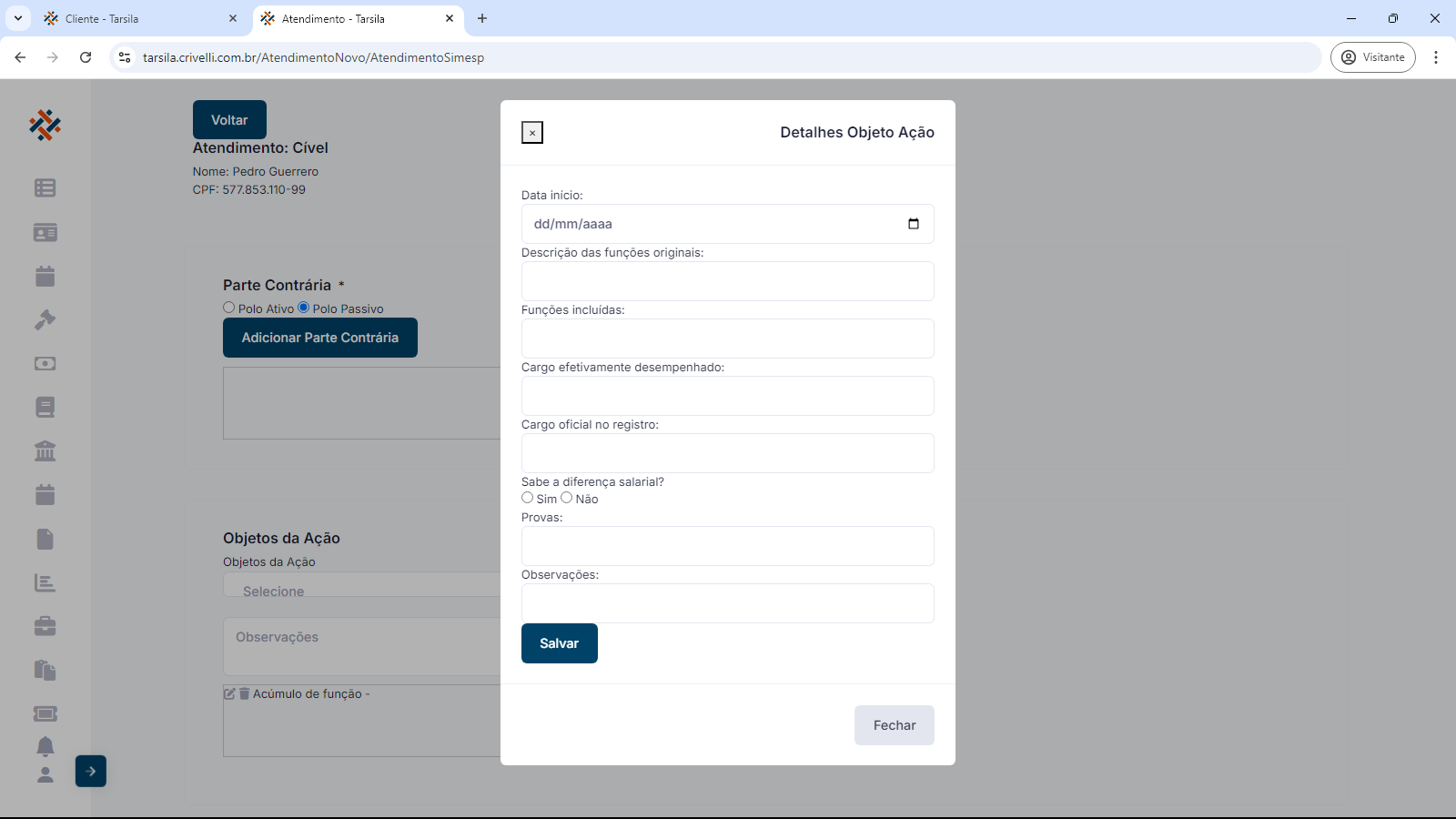The width and height of the screenshot is (1456, 819).
Task: Open the gavel icon in the sidebar
Action: (45, 320)
